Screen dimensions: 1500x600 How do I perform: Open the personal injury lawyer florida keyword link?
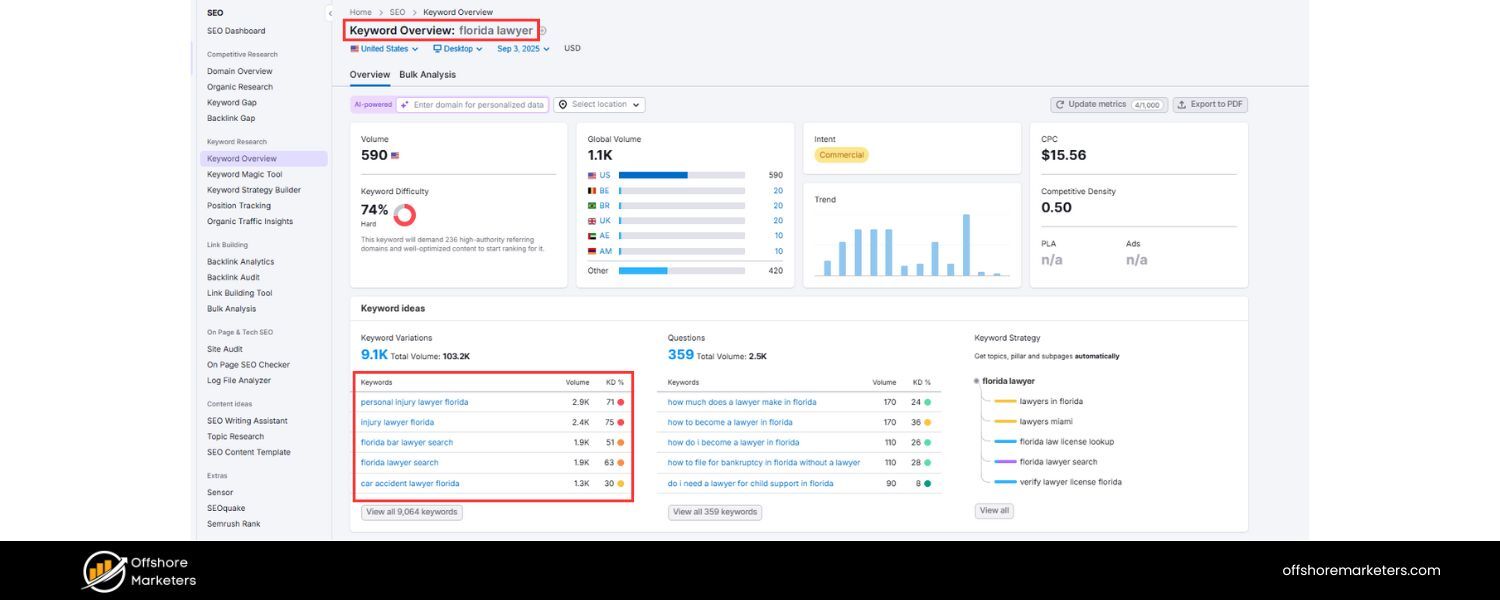[413, 400]
